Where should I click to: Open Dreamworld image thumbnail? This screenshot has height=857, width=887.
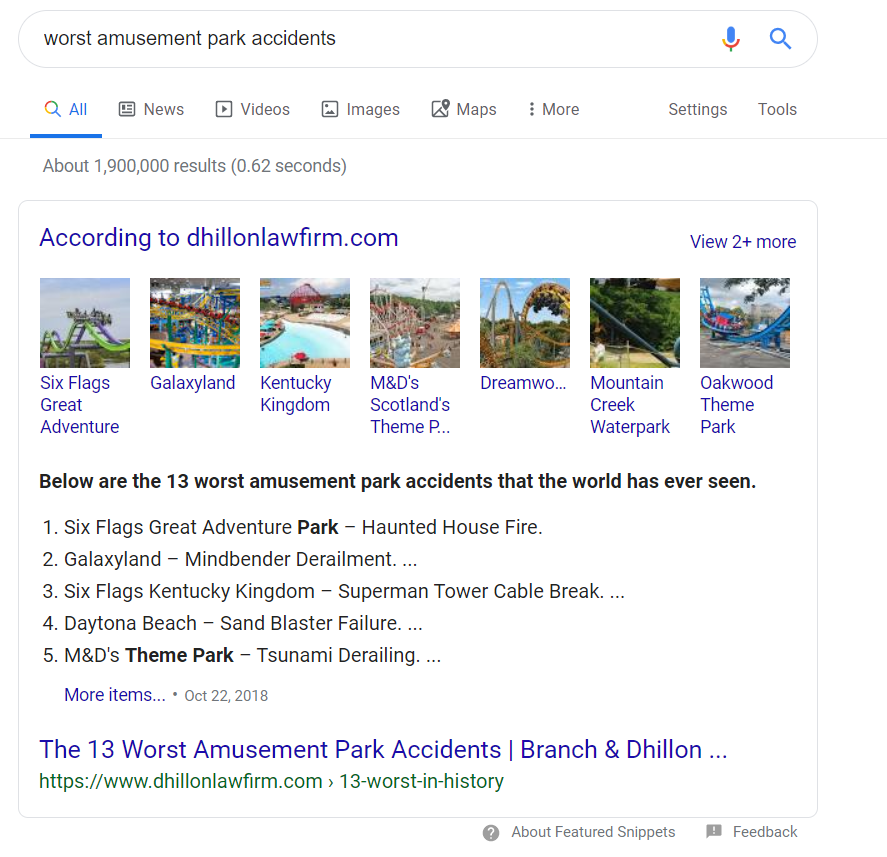click(525, 323)
